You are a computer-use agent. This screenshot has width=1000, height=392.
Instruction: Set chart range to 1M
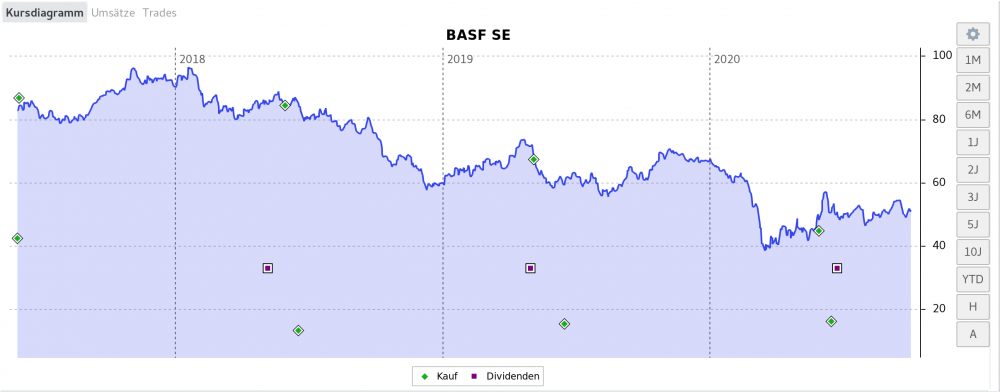pos(973,61)
